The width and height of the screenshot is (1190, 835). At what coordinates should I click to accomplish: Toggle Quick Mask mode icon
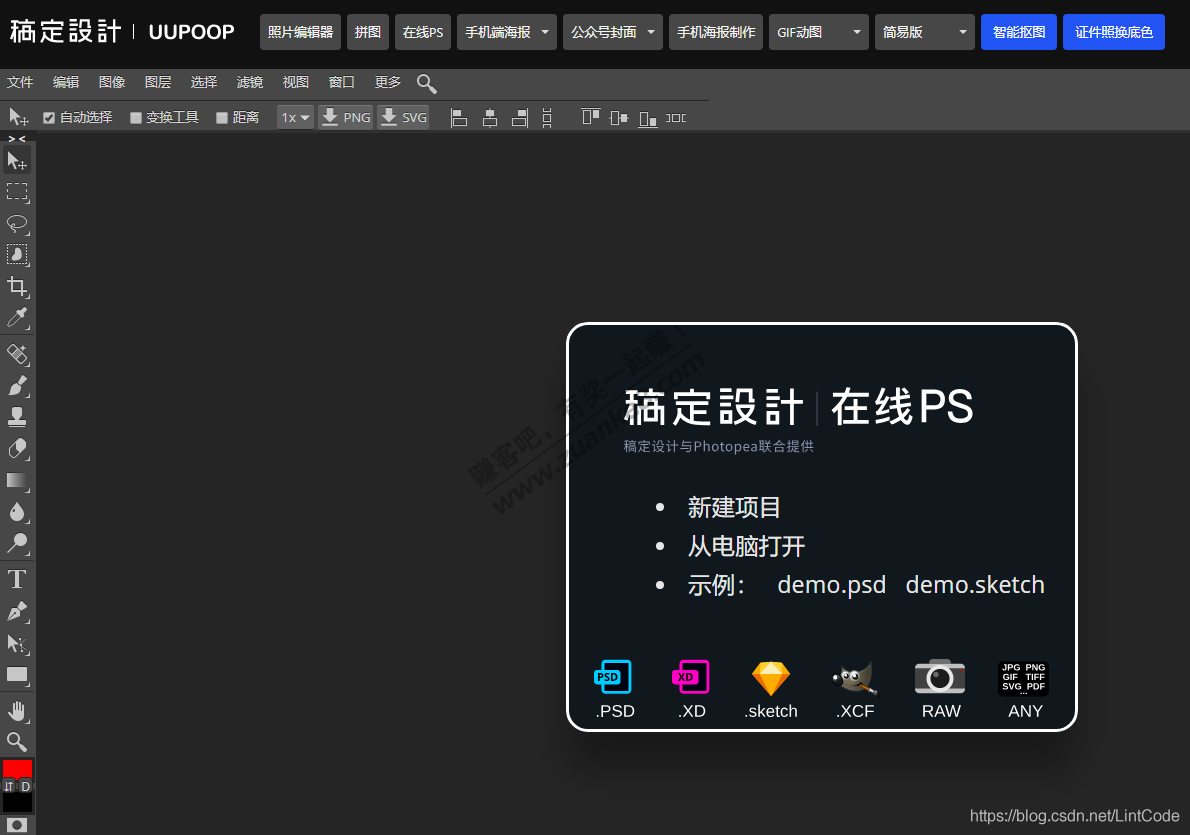pos(17,824)
